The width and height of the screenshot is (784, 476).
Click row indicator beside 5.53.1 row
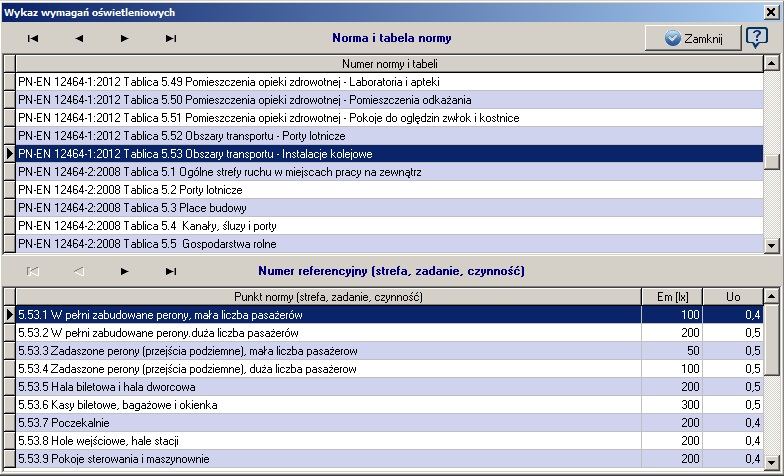(10, 315)
